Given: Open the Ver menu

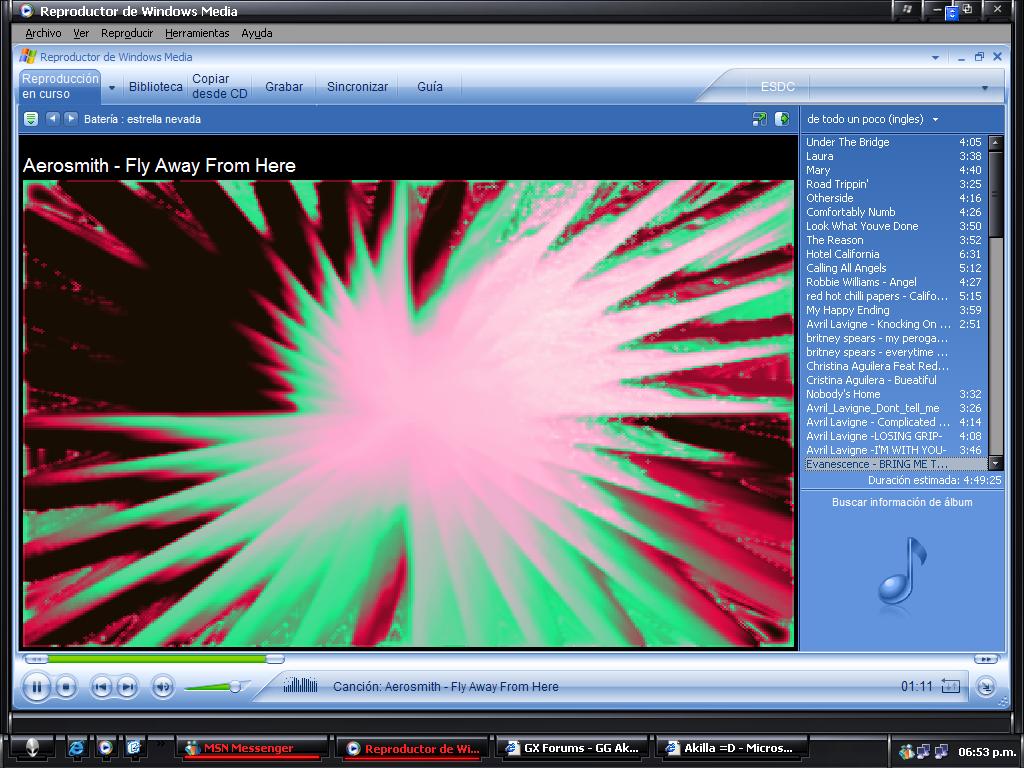Looking at the screenshot, I should pyautogui.click(x=81, y=33).
